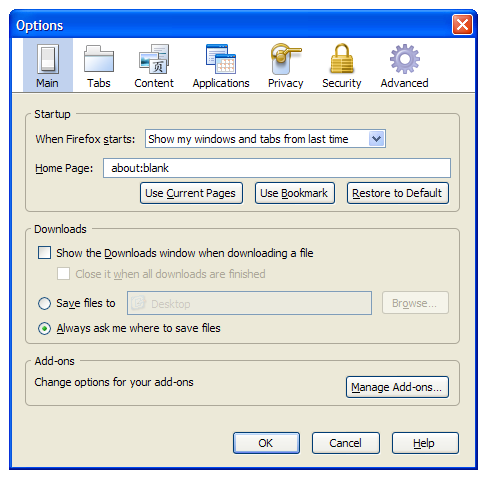Viewport: 487px width, 479px height.
Task: Enable Show the Downloads window checkbox
Action: [x=44, y=253]
